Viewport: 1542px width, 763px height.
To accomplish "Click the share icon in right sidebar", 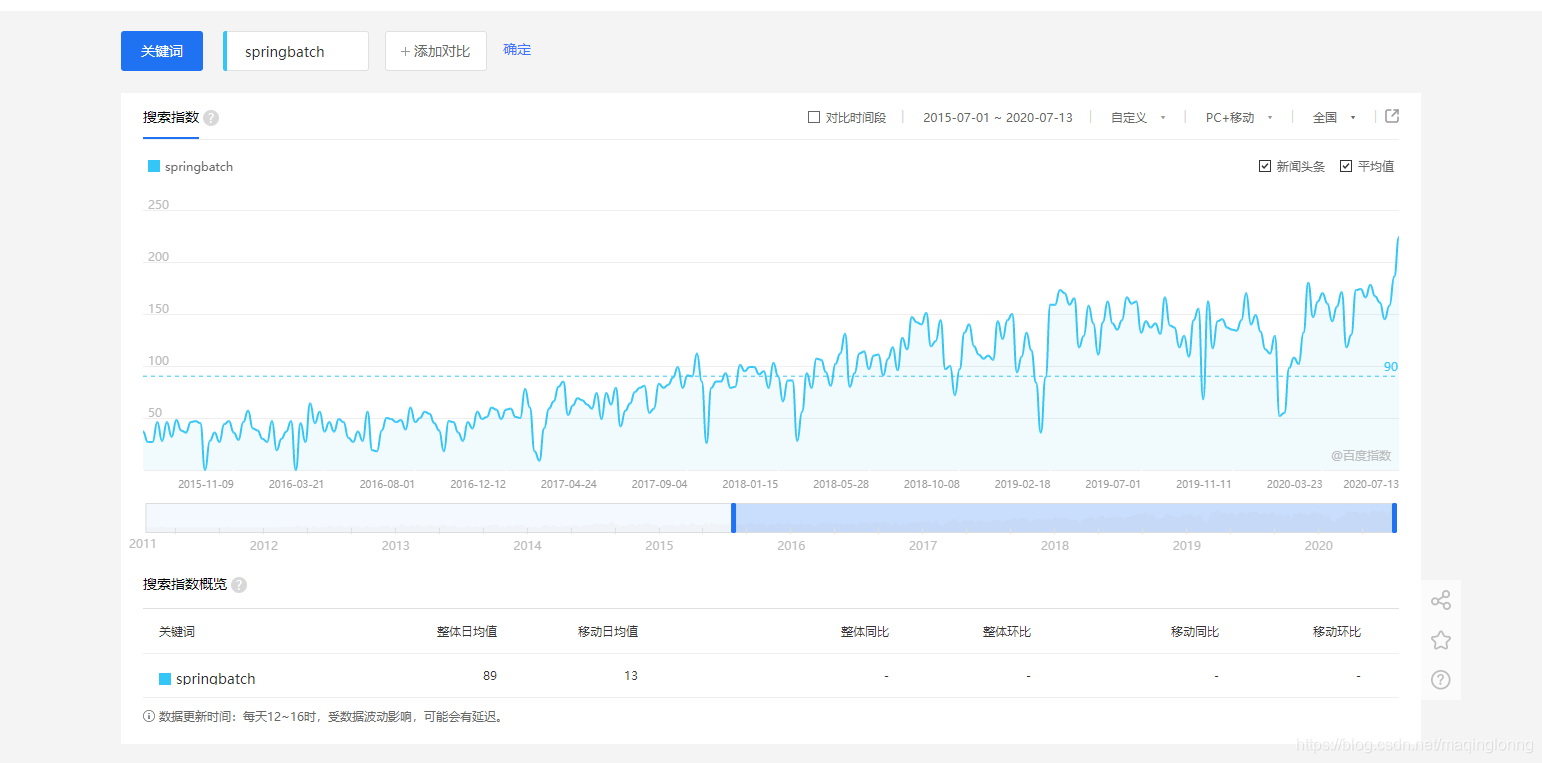I will point(1441,600).
